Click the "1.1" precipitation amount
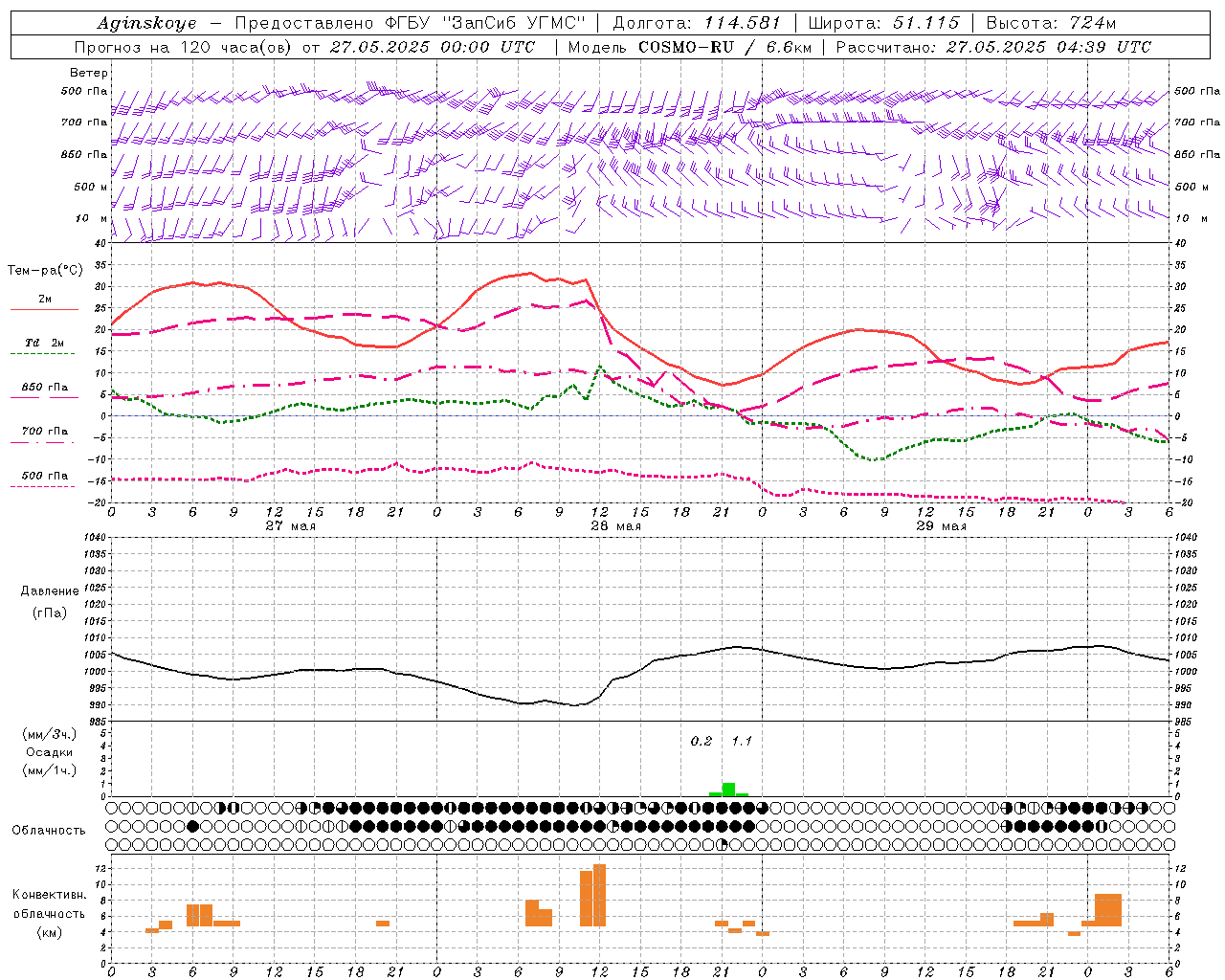1225x980 pixels. (x=742, y=741)
